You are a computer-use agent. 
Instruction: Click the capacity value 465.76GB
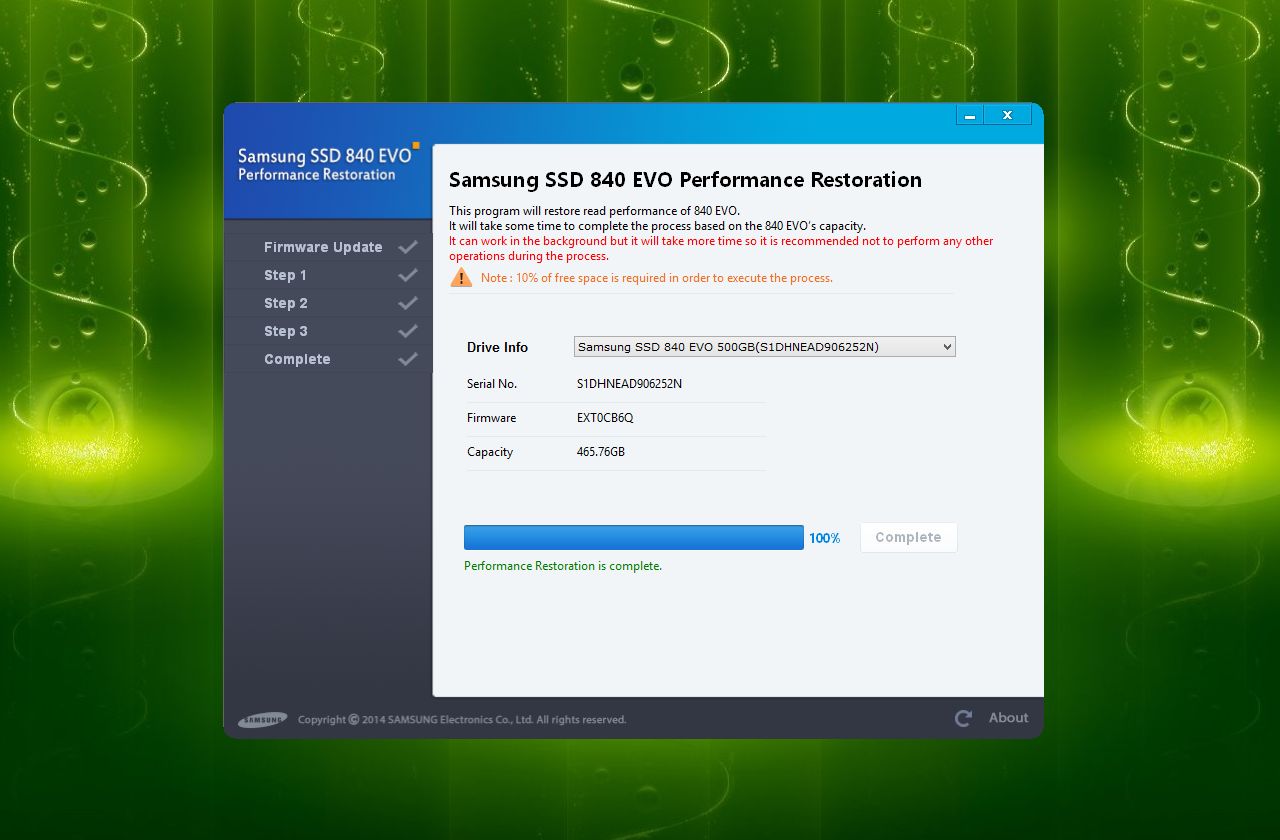click(601, 452)
